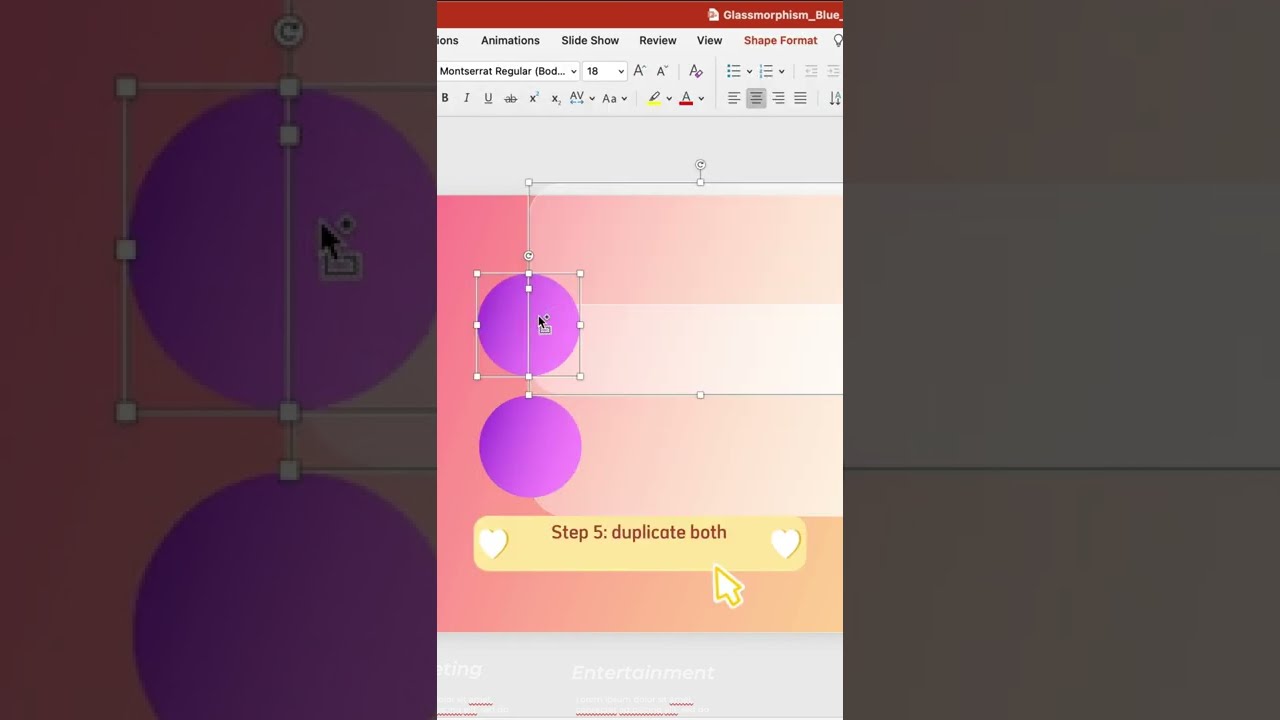Click the Glassmorphism_Blue document title
The height and width of the screenshot is (720, 1280).
(782, 15)
